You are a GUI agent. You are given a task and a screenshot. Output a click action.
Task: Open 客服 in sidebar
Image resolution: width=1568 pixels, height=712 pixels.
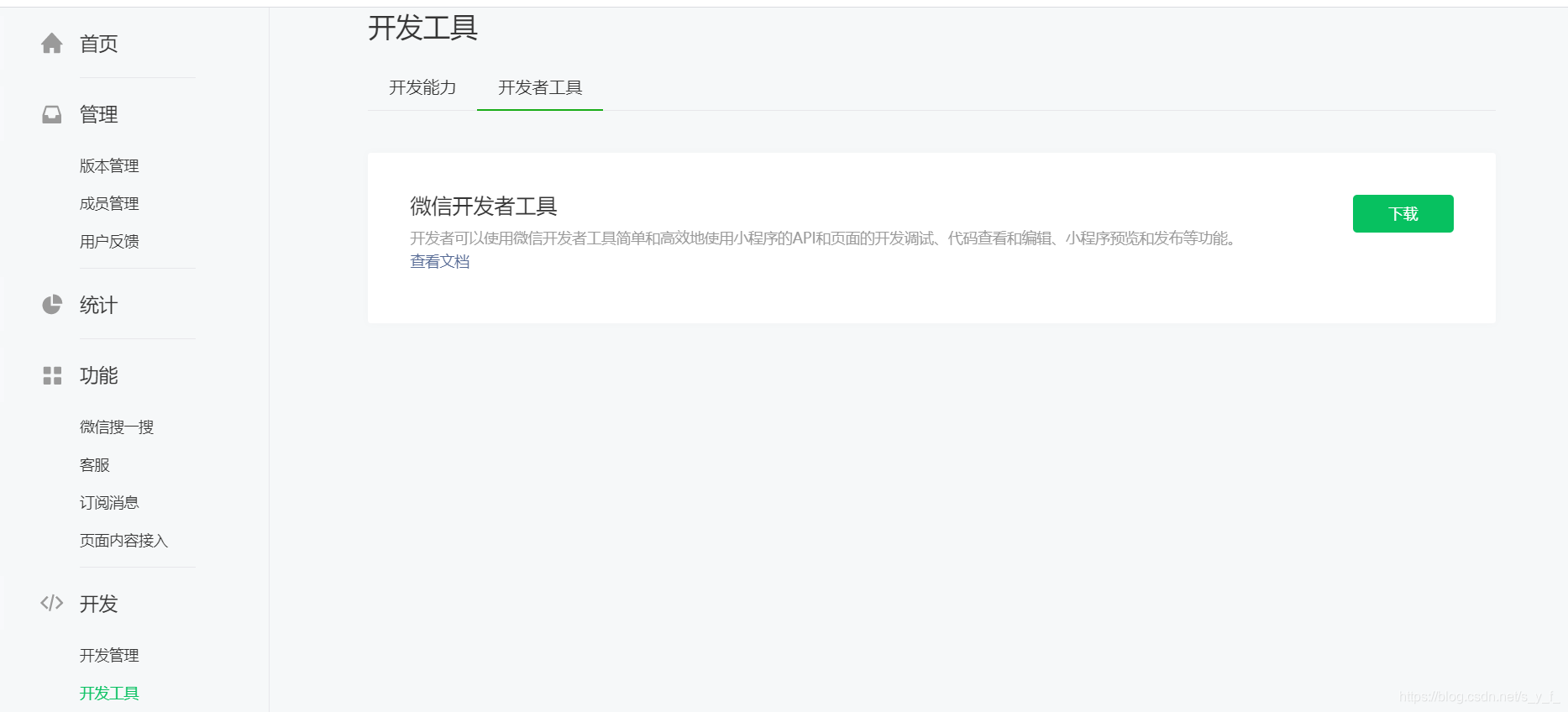pyautogui.click(x=95, y=465)
